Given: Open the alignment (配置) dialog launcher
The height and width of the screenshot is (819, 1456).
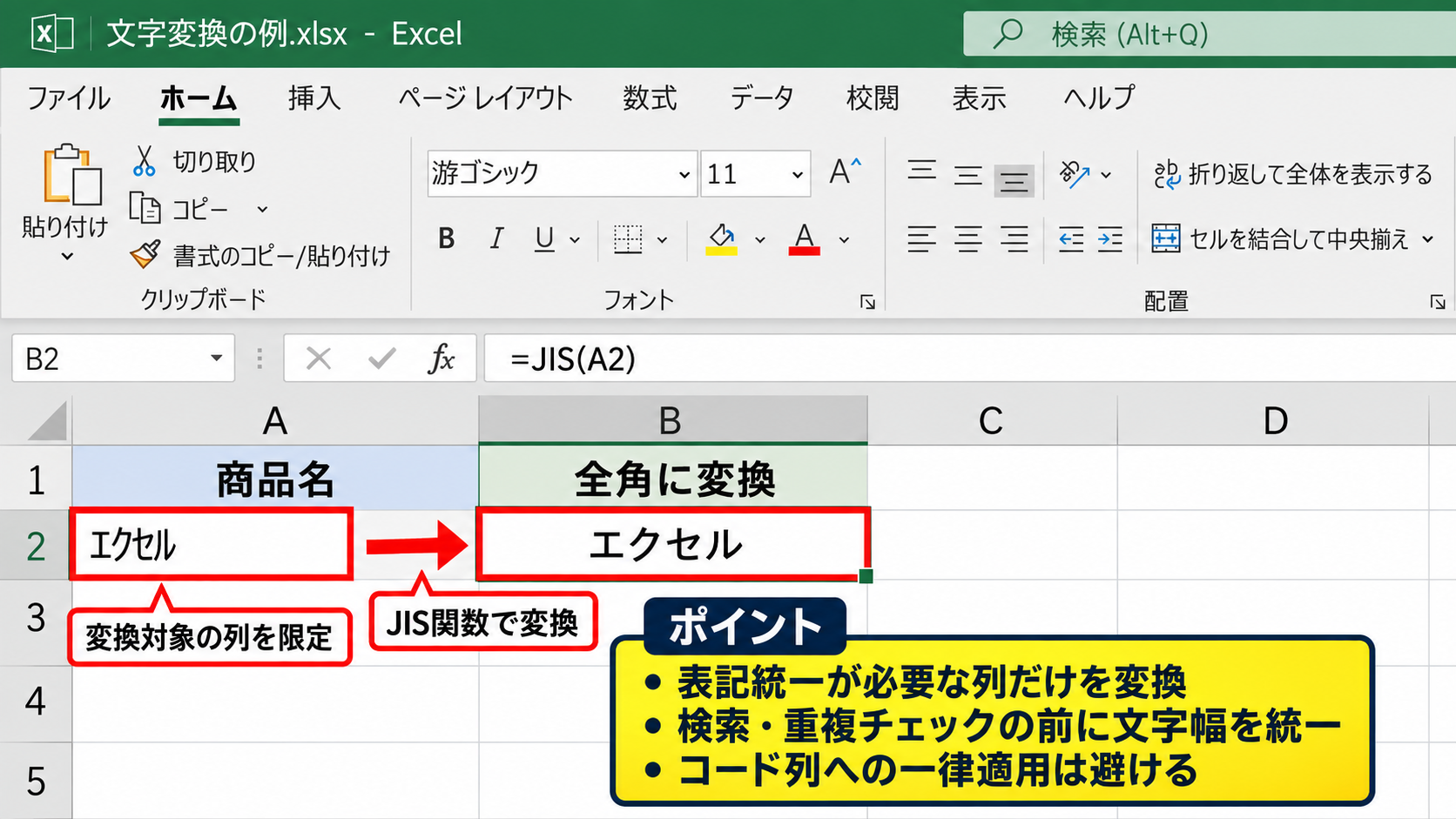Looking at the screenshot, I should pos(1438,302).
